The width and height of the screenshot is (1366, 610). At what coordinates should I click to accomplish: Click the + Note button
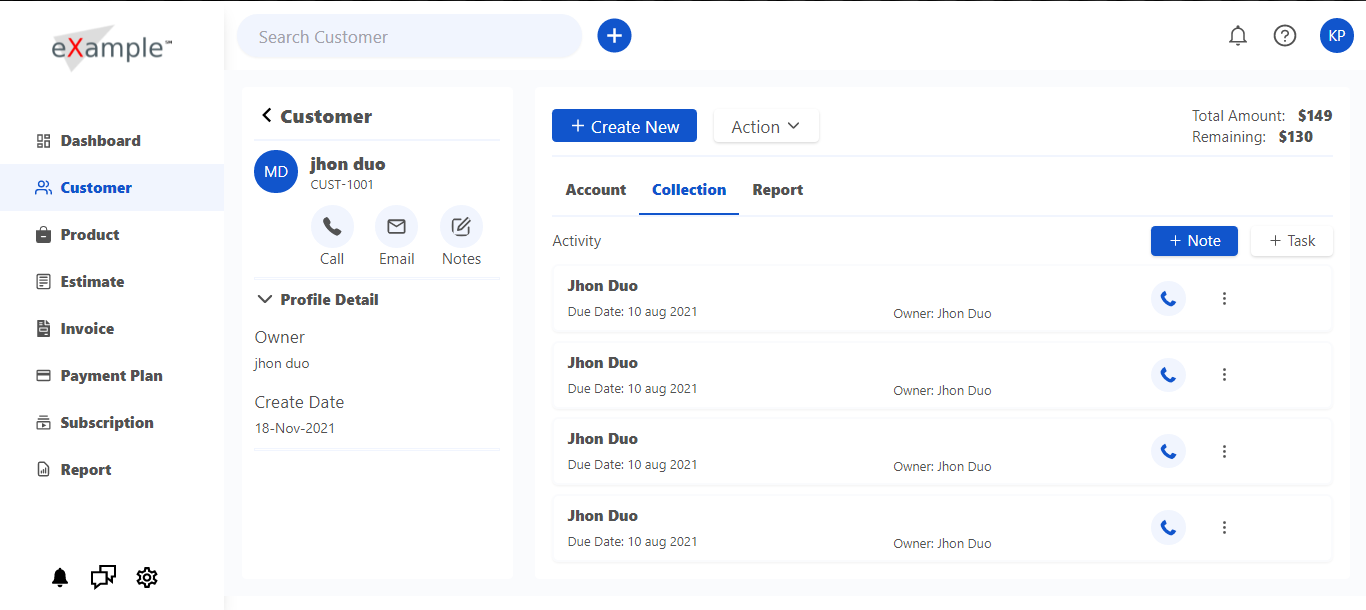click(x=1194, y=241)
